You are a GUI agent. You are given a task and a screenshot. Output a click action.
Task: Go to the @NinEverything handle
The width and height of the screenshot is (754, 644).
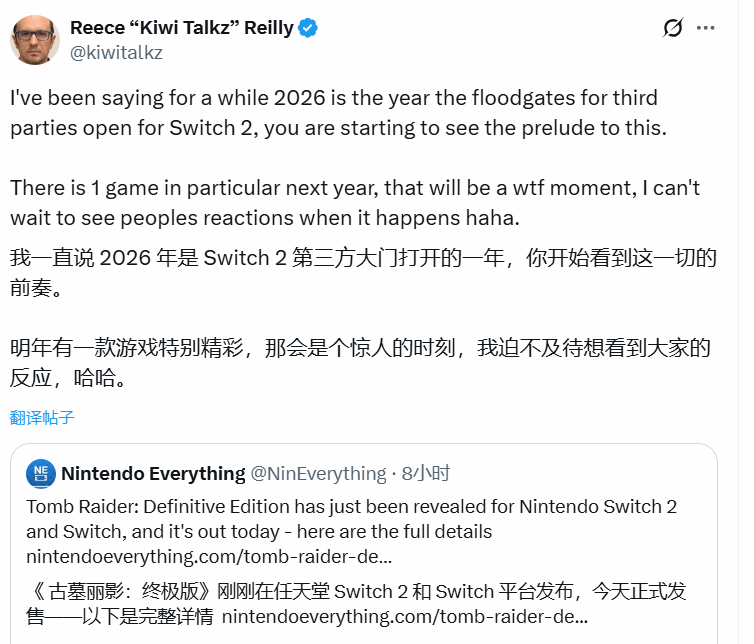click(x=318, y=473)
